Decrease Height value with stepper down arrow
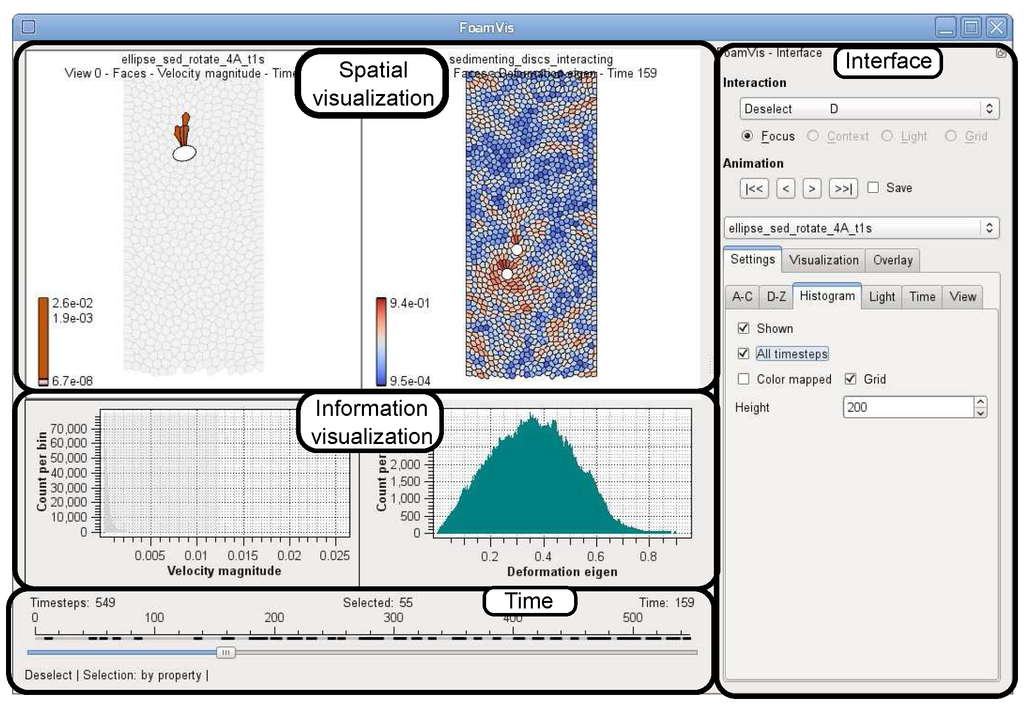The width and height of the screenshot is (1024, 706). (x=980, y=412)
